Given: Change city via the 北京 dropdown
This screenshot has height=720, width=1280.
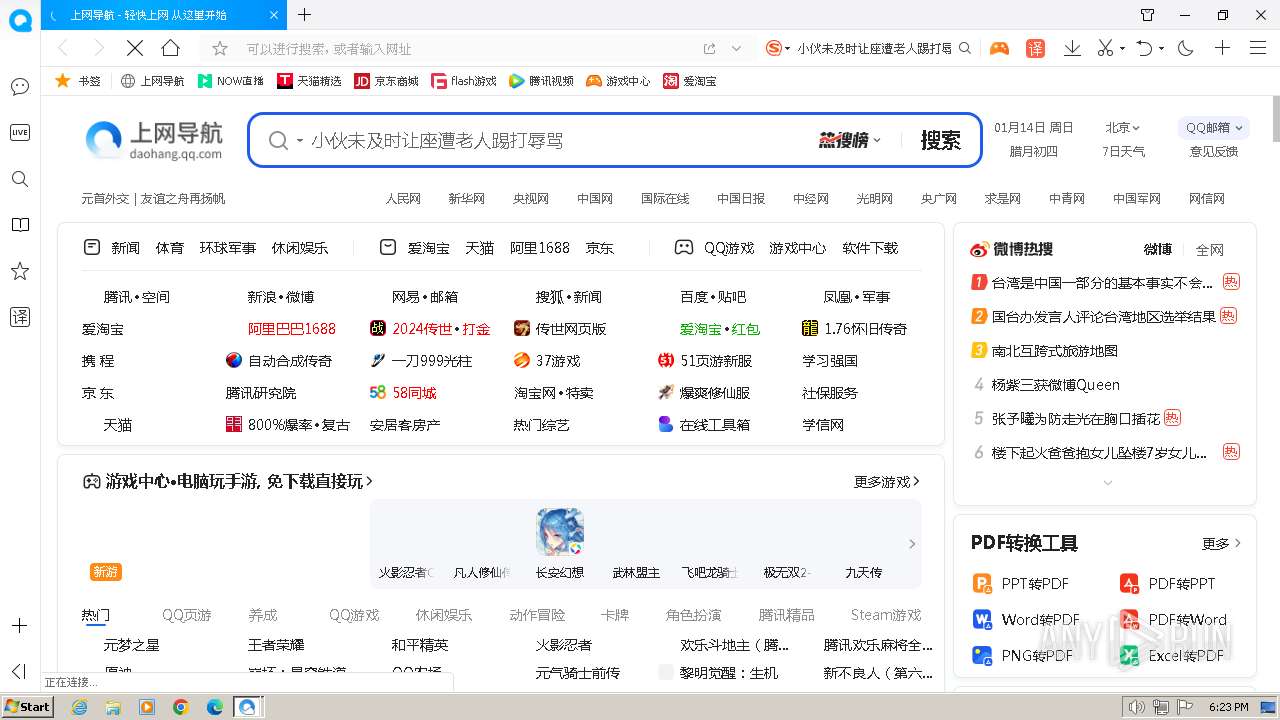Looking at the screenshot, I should (1122, 127).
